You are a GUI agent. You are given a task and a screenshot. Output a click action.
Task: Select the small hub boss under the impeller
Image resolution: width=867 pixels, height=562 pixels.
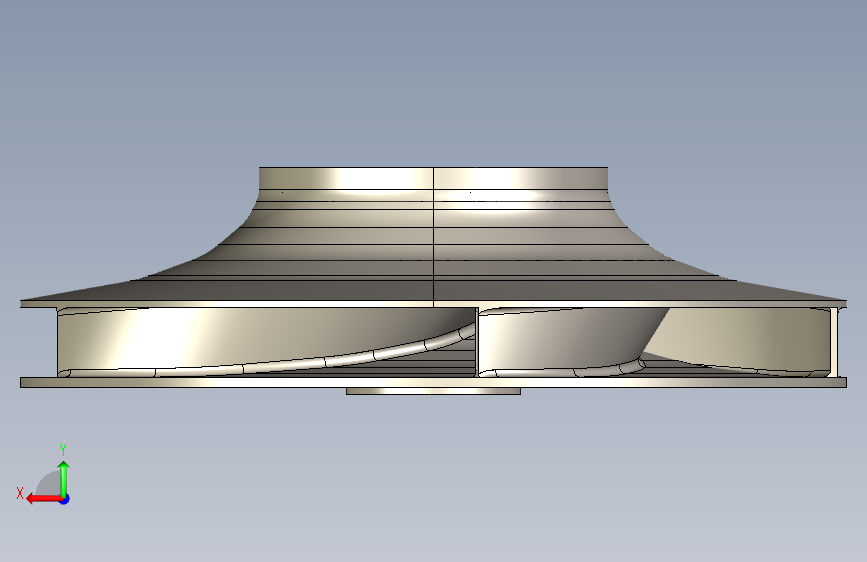434,391
